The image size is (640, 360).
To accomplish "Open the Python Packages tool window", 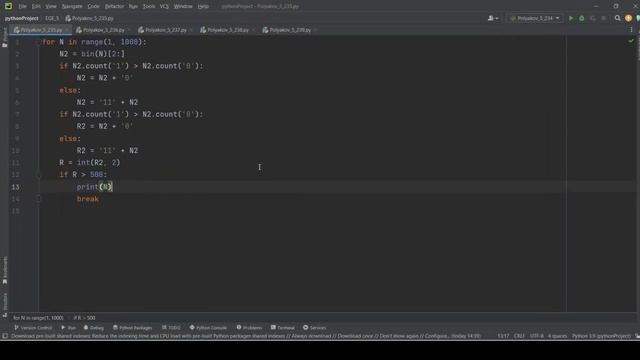I will point(132,328).
